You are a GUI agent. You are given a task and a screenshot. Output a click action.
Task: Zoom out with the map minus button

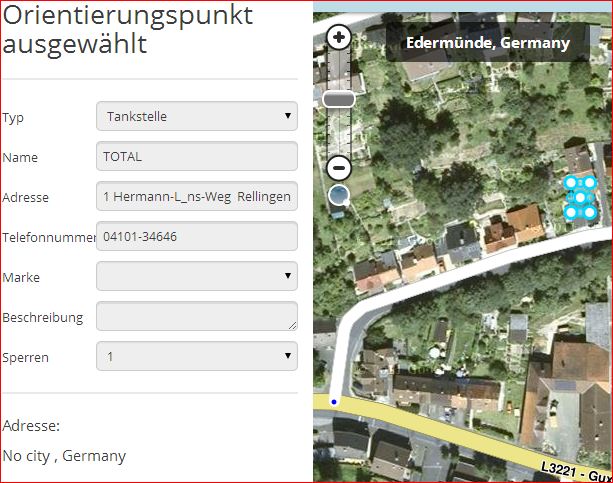[x=339, y=168]
